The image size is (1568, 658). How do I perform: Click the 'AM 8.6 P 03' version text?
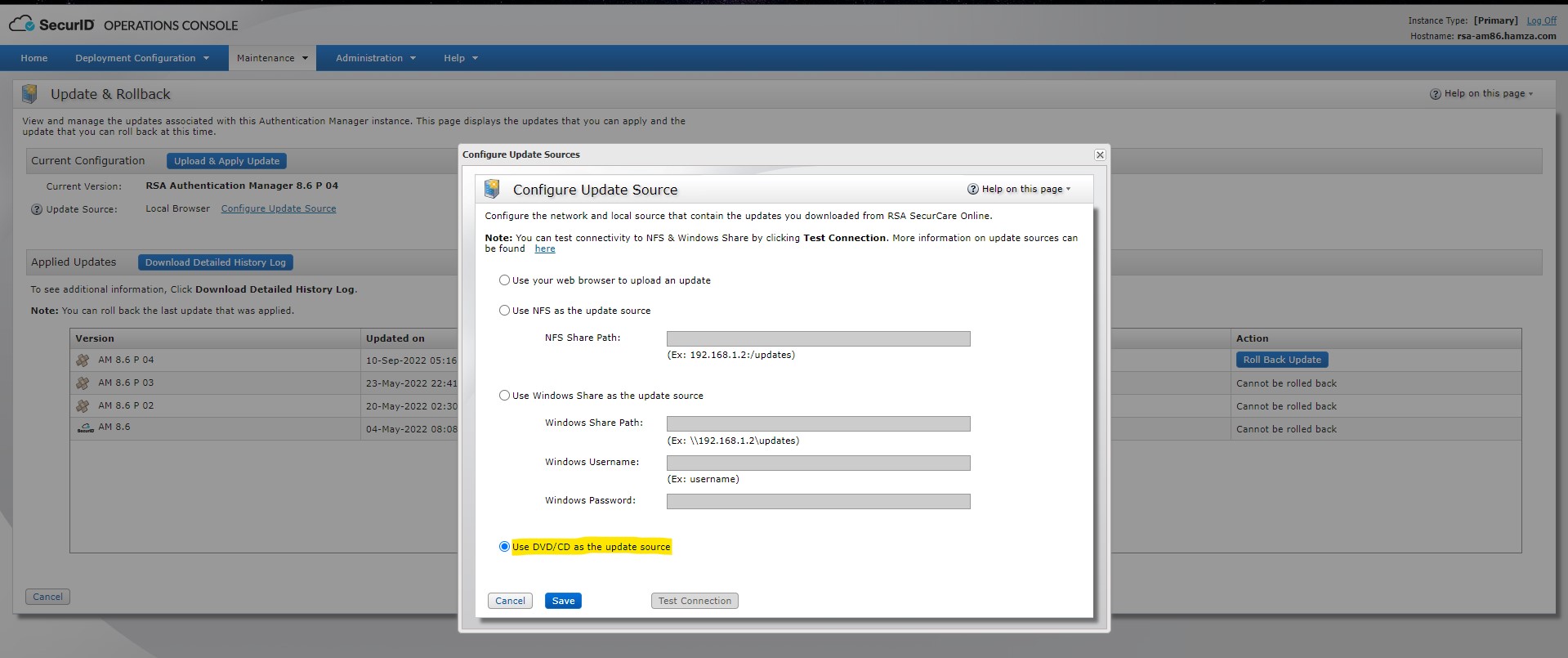[126, 383]
